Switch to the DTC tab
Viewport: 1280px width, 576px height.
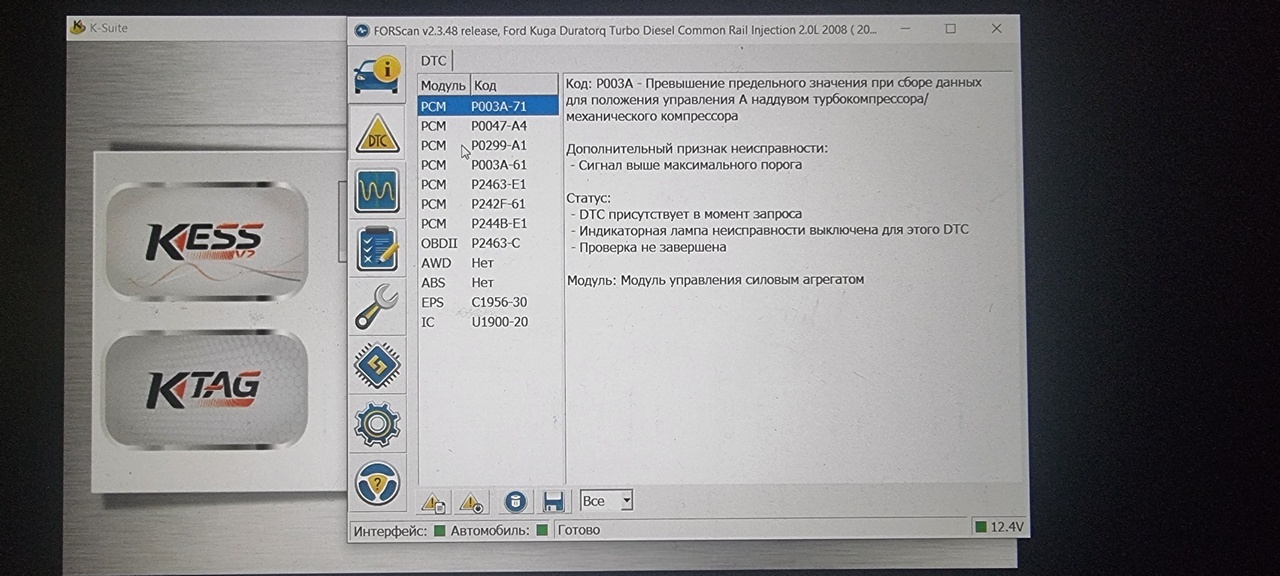coord(433,61)
